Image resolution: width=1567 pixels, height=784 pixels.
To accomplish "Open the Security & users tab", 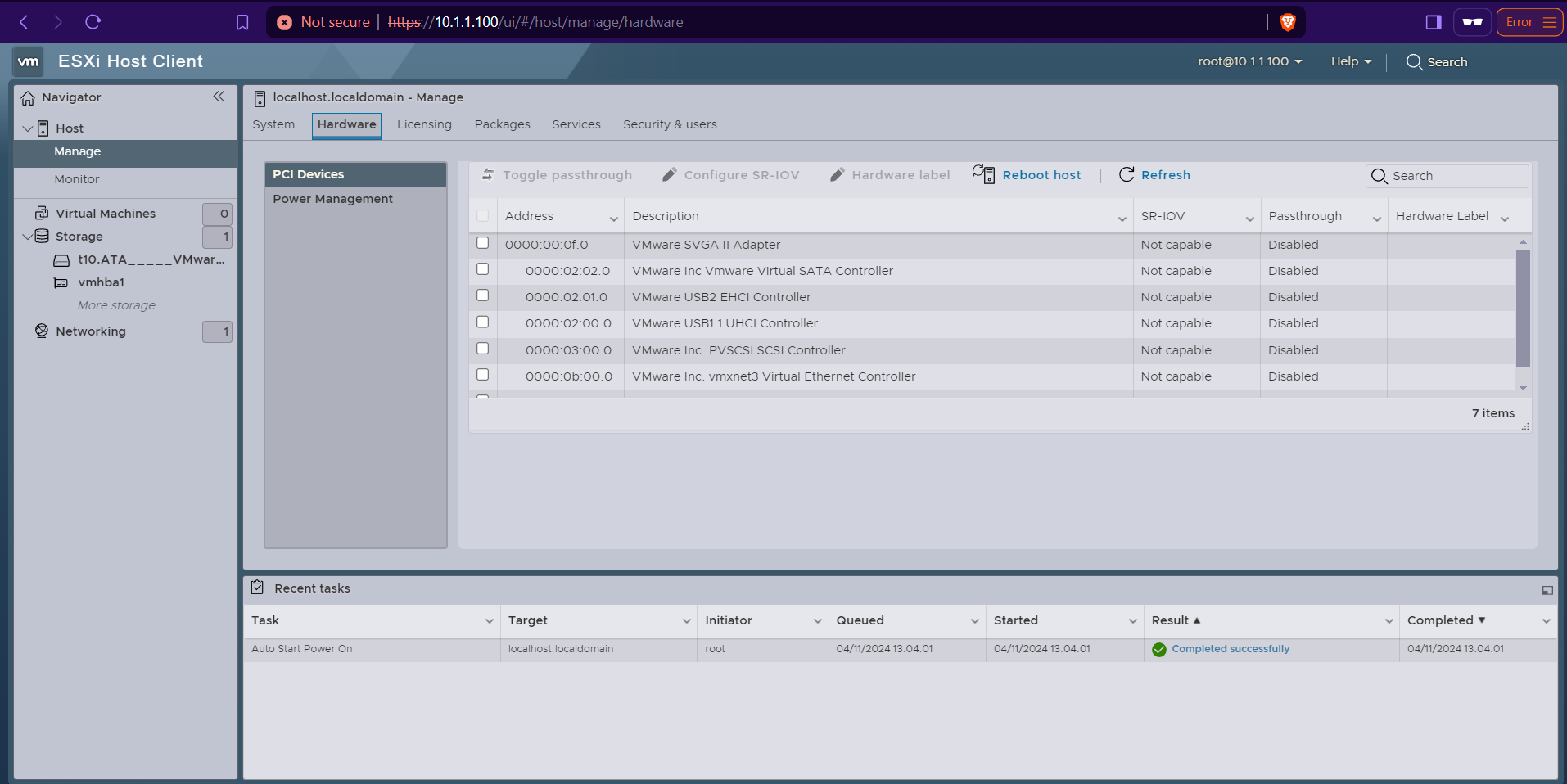I will click(x=670, y=124).
